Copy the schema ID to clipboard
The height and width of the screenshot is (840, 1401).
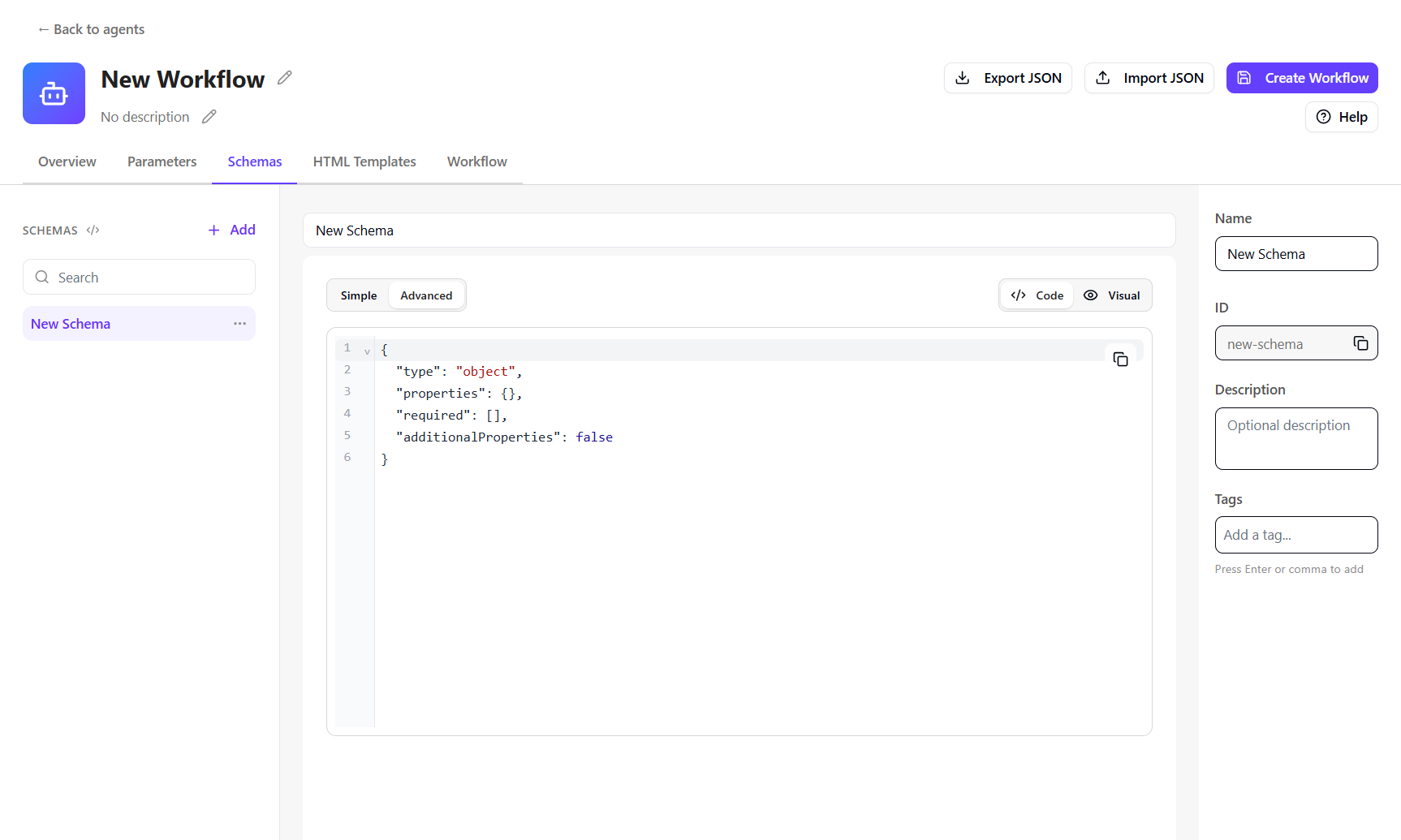coord(1360,343)
